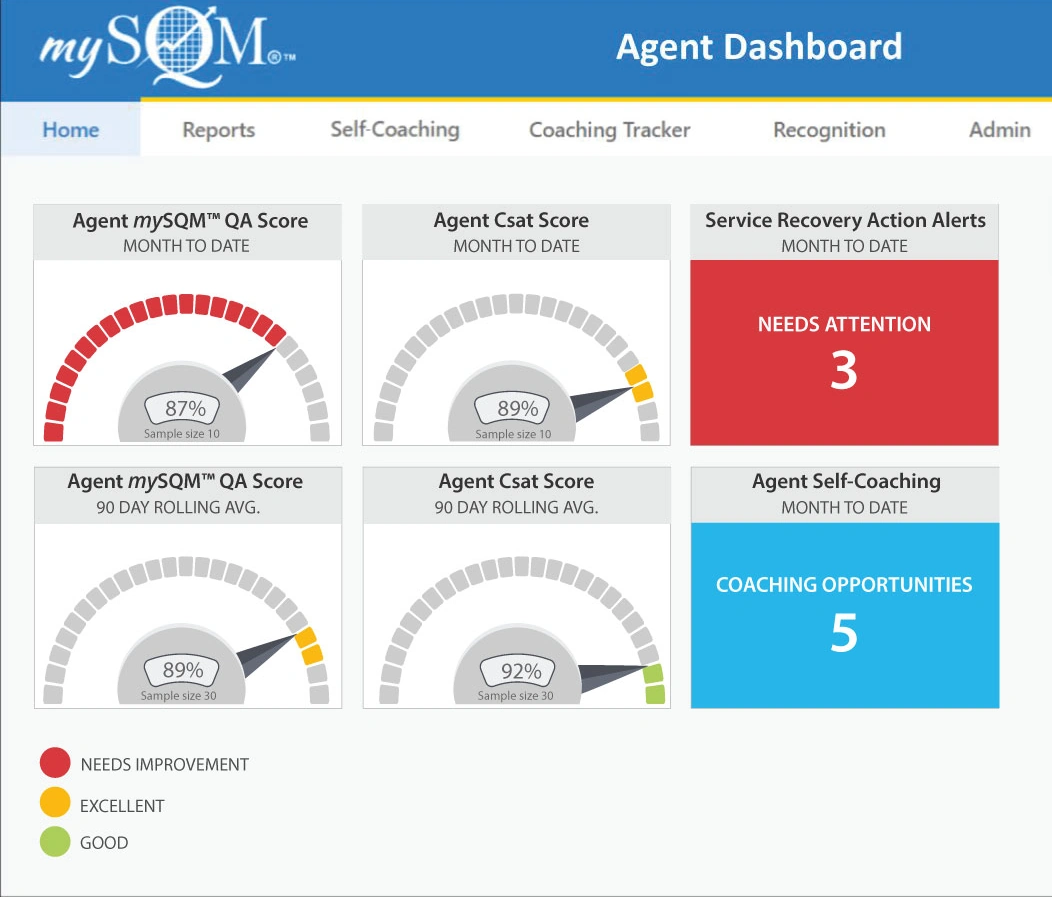Select the red Needs Improvement legend dot
The height and width of the screenshot is (897, 1052).
[x=55, y=763]
